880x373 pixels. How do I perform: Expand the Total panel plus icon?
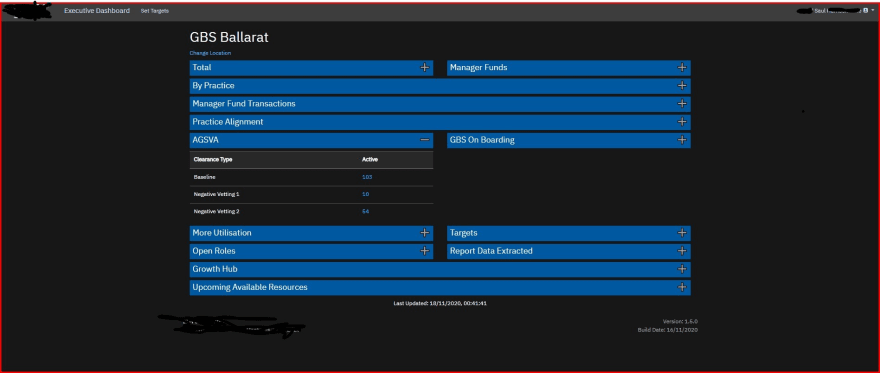(425, 67)
